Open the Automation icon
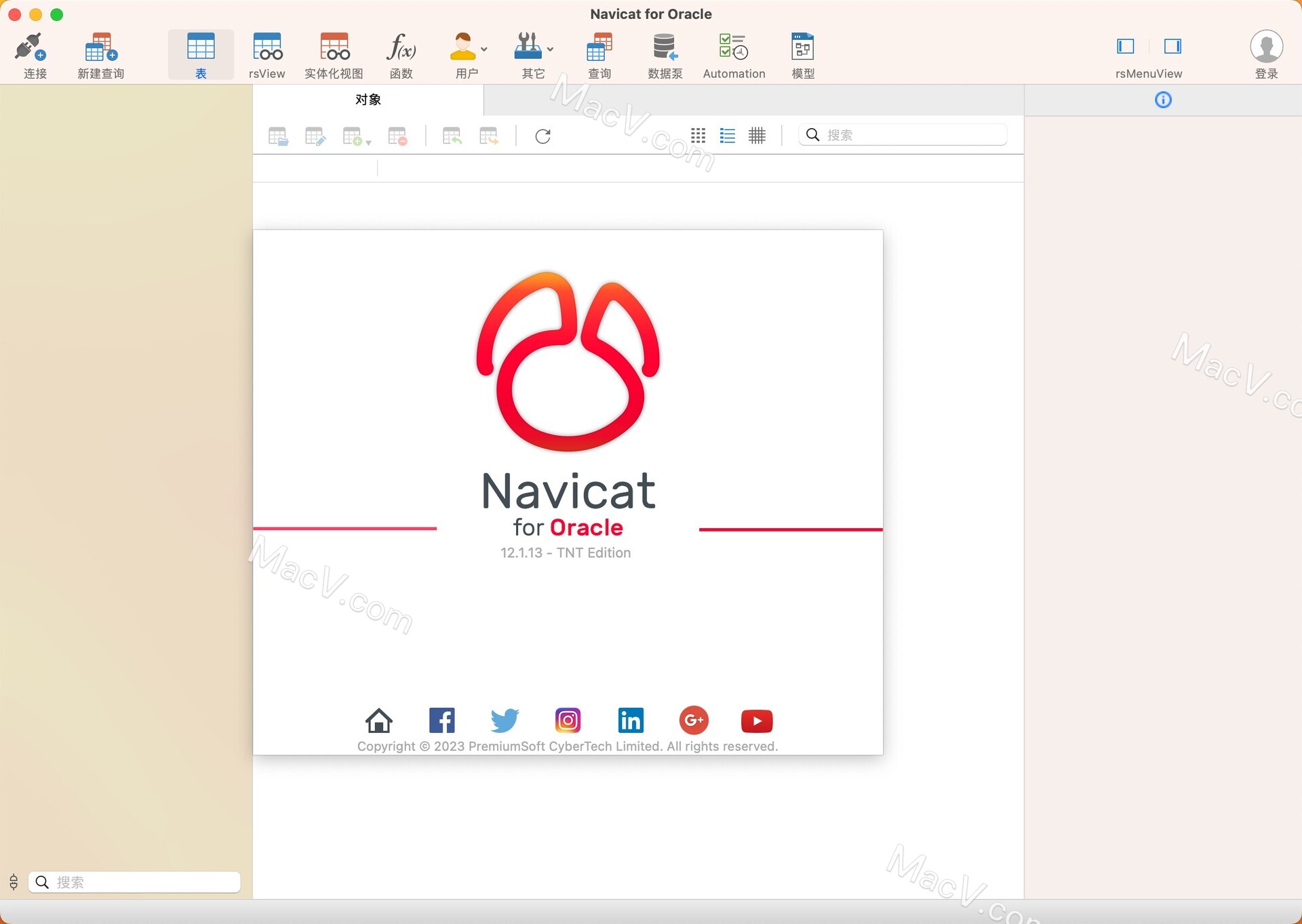This screenshot has width=1302, height=924. click(734, 47)
